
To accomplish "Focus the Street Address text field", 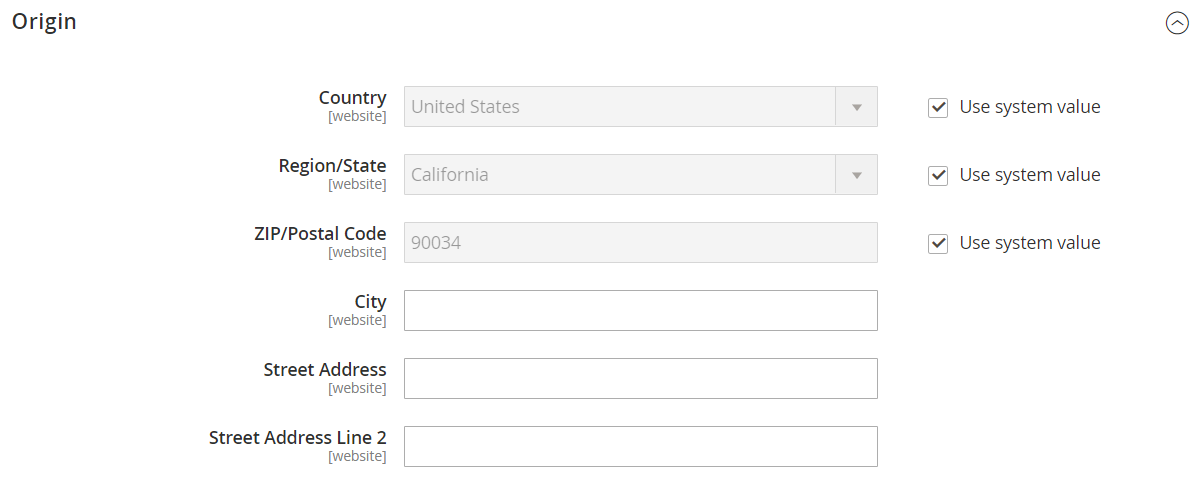I will tap(641, 378).
